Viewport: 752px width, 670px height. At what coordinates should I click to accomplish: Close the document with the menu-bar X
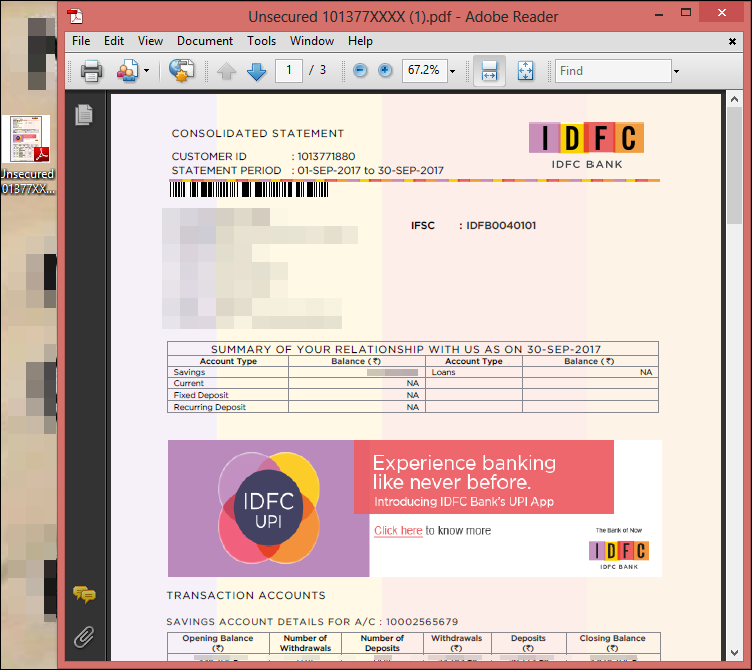click(x=732, y=41)
